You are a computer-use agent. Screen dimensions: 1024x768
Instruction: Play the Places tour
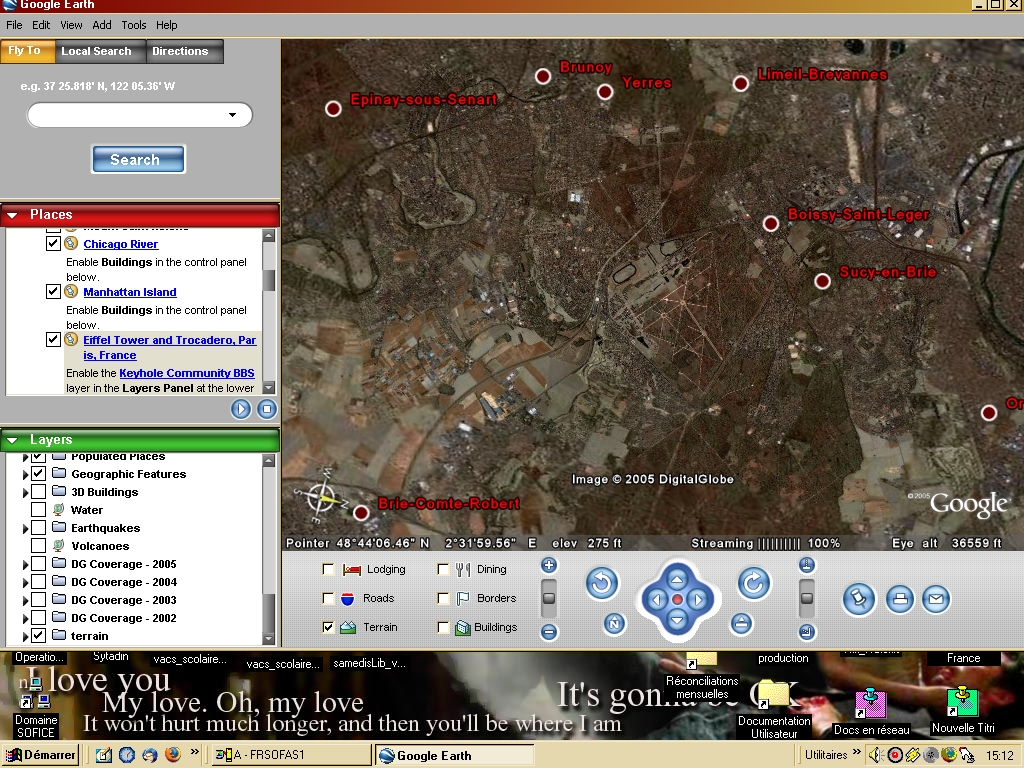click(x=240, y=409)
